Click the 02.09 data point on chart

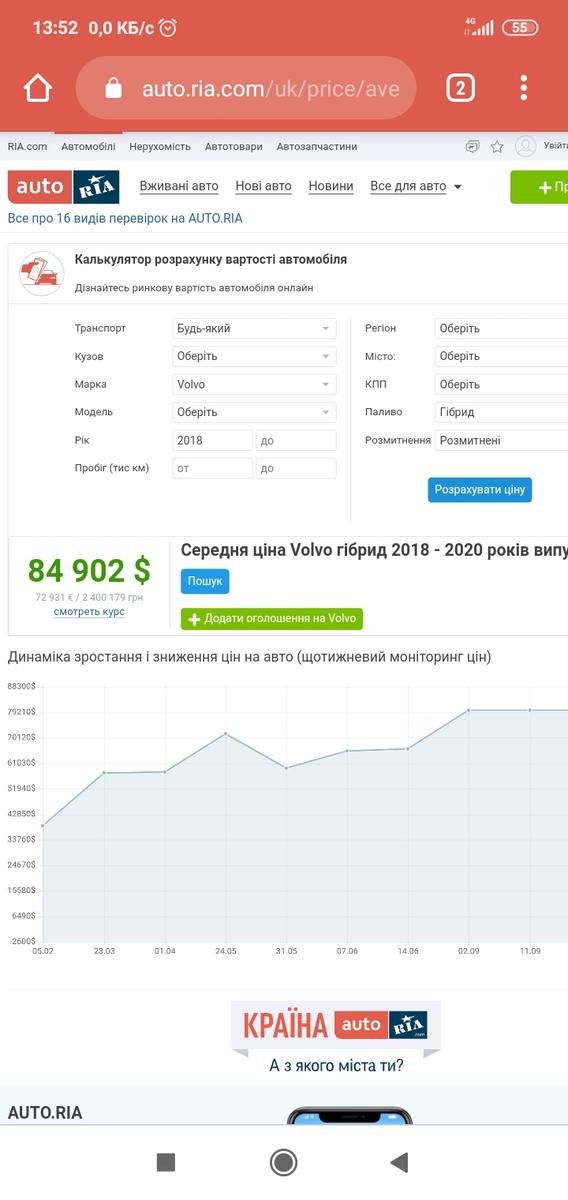pyautogui.click(x=468, y=710)
